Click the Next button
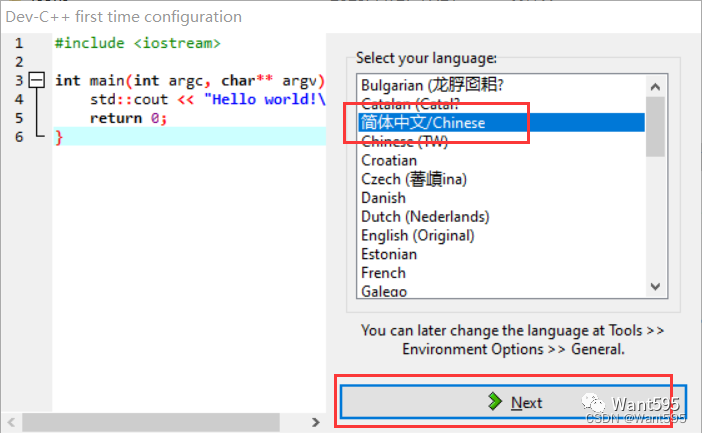702x433 pixels. 513,402
